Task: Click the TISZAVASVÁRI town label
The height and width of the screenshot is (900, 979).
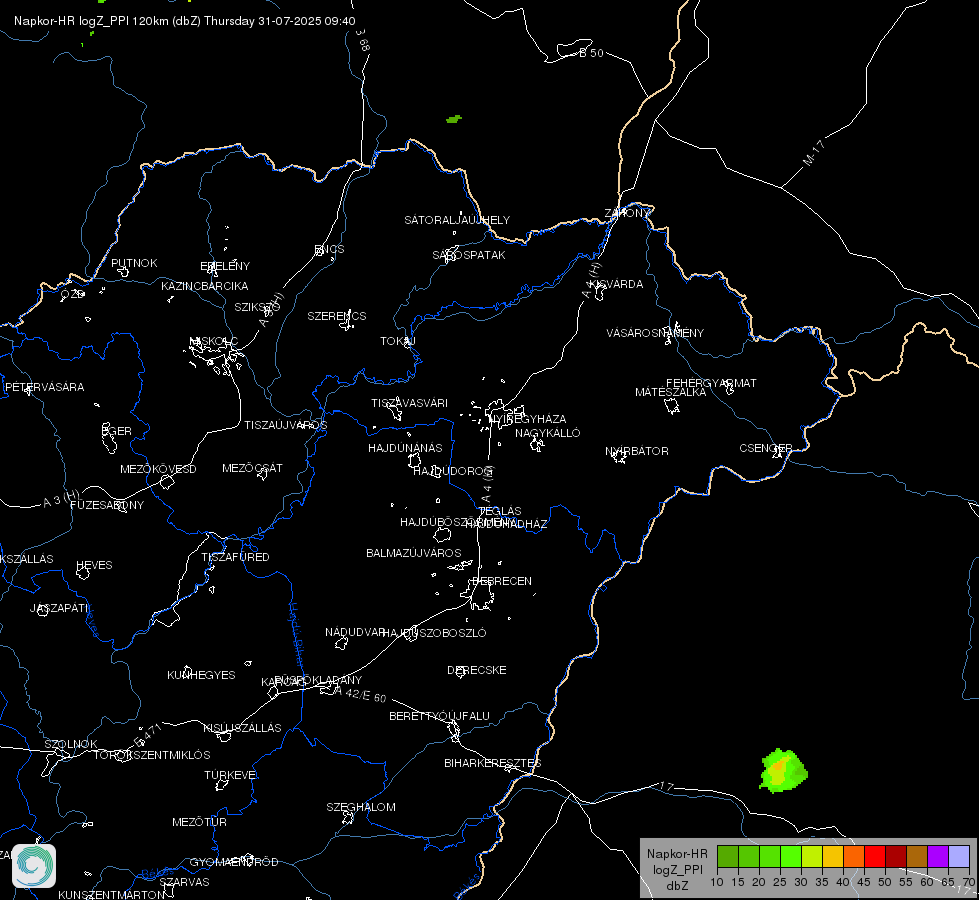Action: pyautogui.click(x=410, y=403)
